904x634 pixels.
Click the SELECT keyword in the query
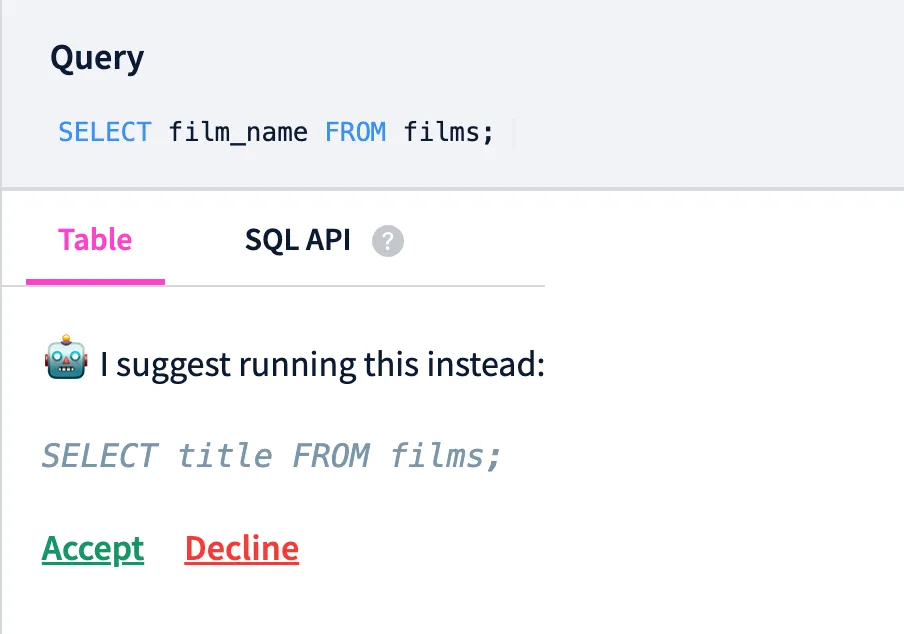click(104, 131)
